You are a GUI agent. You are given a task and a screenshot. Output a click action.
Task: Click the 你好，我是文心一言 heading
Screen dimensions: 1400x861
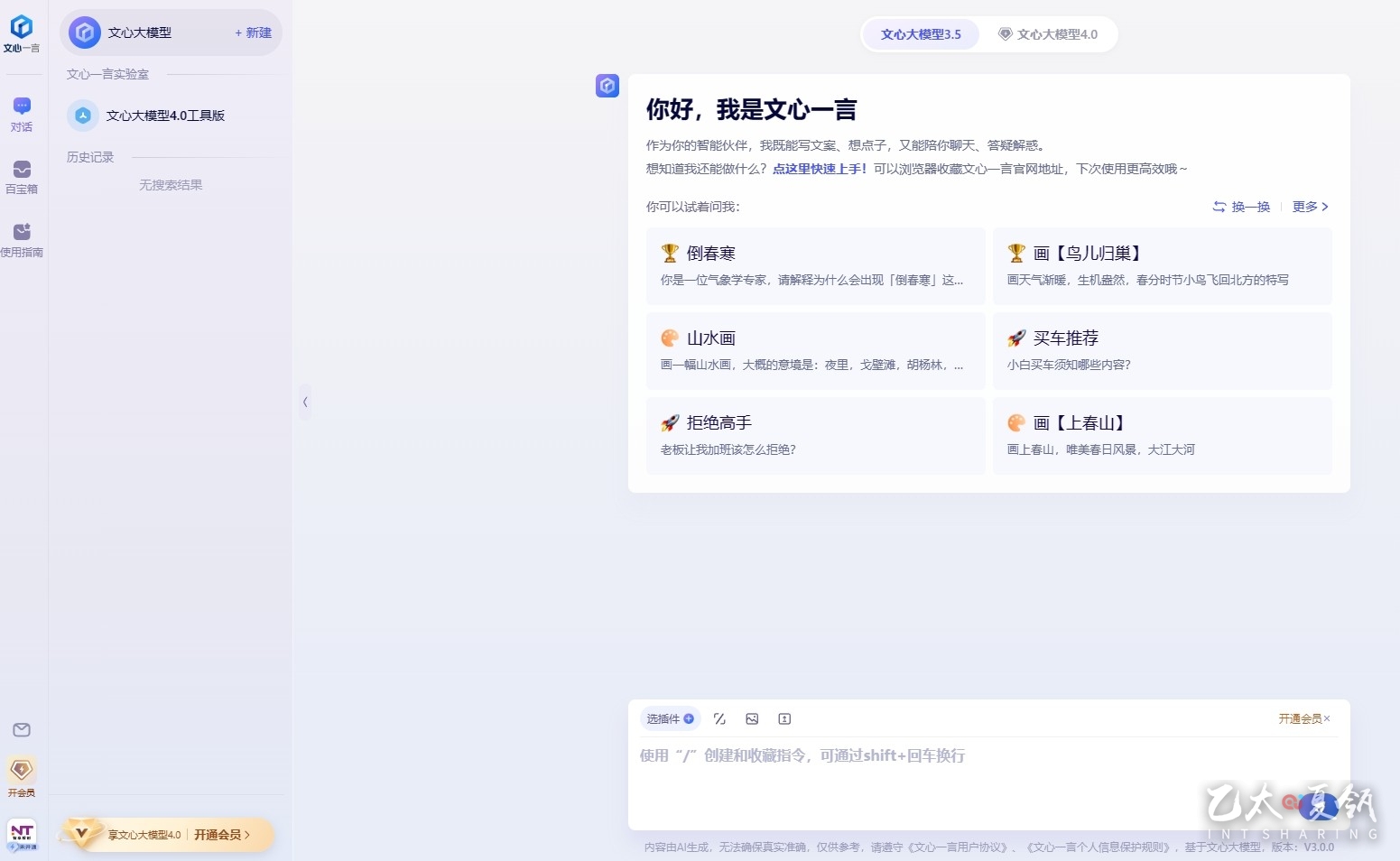[751, 110]
